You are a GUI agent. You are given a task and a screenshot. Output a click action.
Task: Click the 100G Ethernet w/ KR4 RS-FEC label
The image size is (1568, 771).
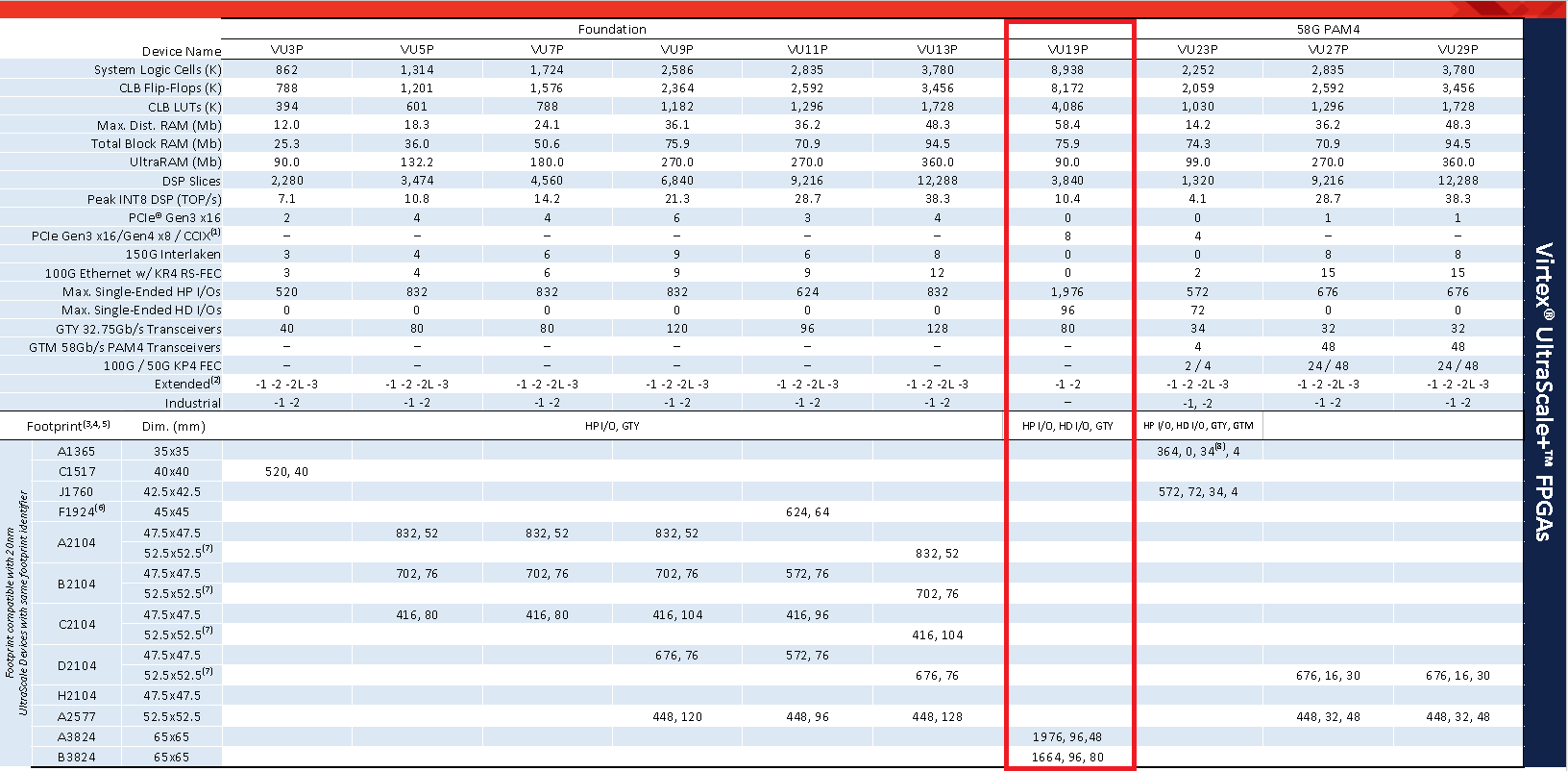[x=133, y=274]
